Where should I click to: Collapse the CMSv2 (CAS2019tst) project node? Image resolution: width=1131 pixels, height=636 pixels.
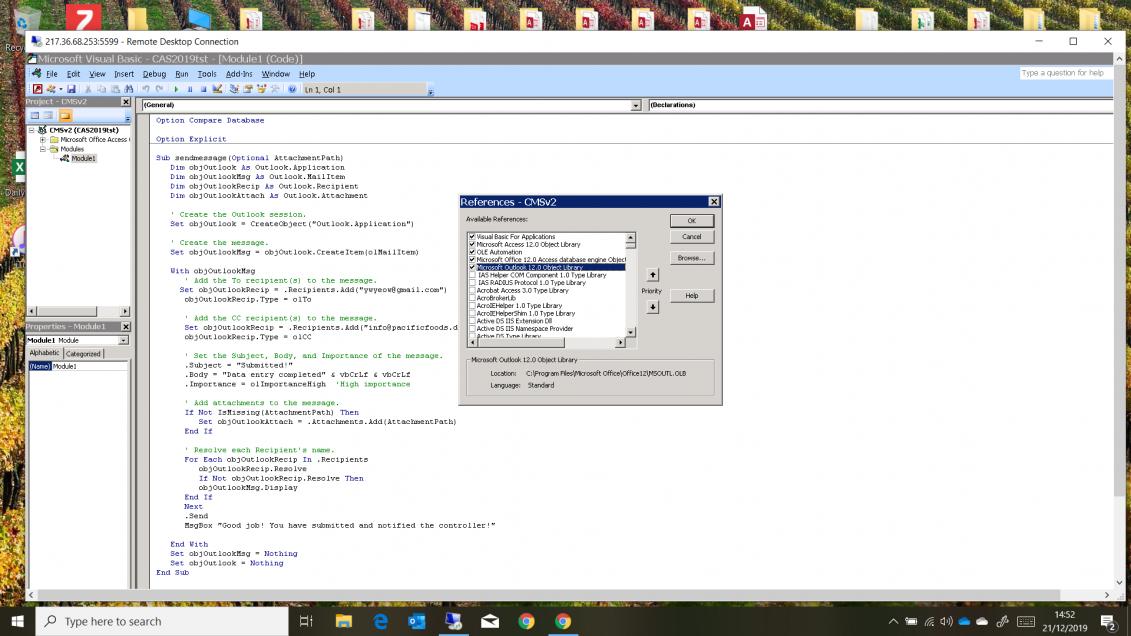[32, 131]
